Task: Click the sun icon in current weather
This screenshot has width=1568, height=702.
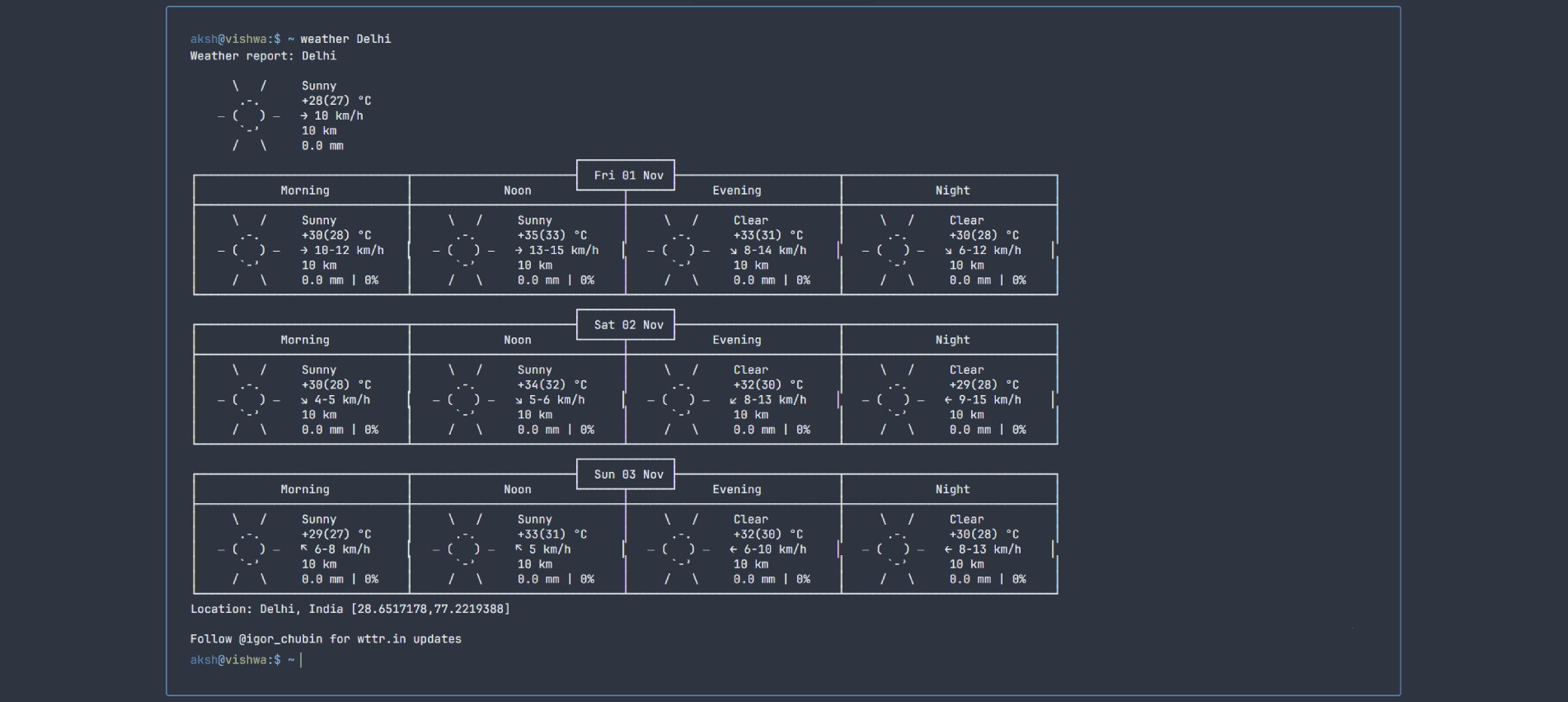Action: coord(249,116)
